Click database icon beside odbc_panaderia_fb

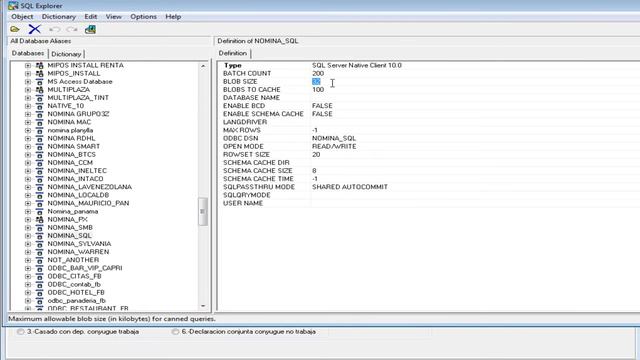39,301
